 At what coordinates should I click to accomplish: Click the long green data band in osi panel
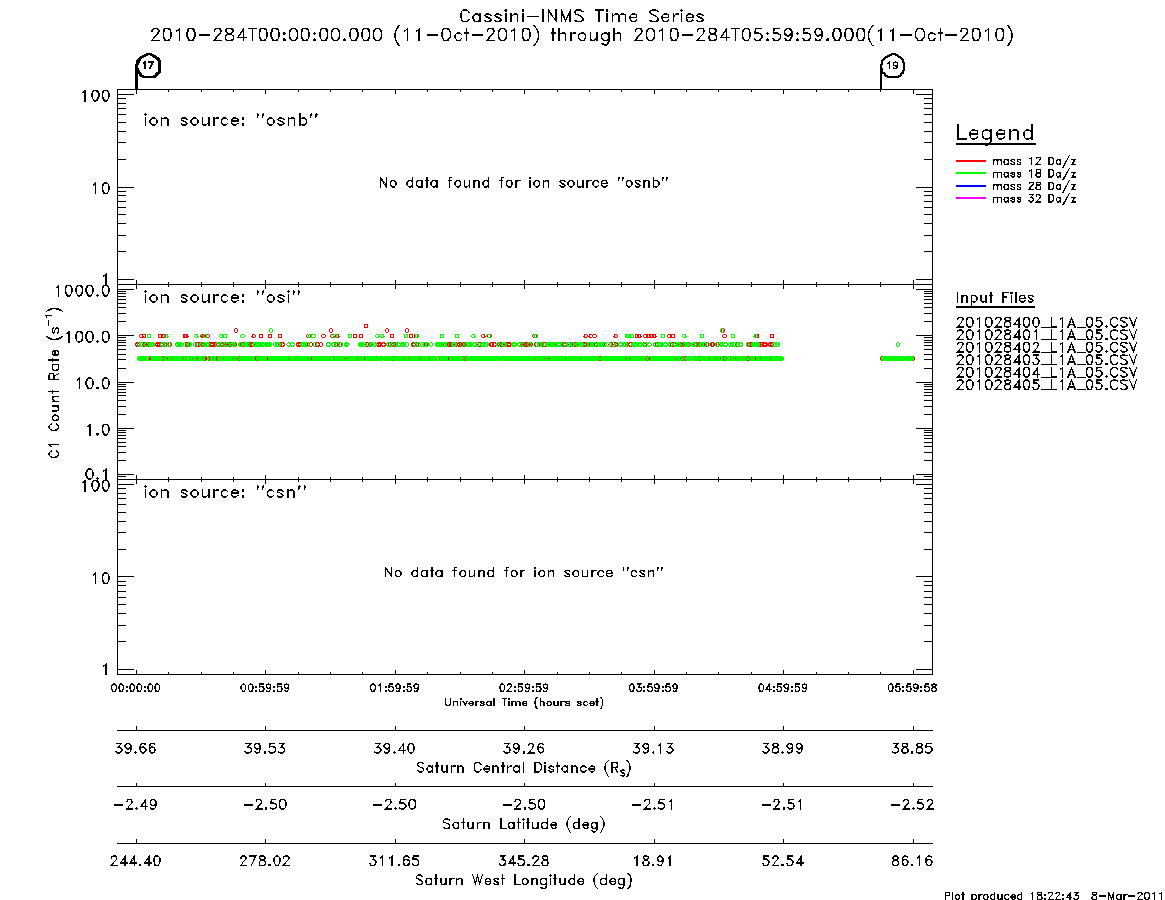click(x=461, y=359)
